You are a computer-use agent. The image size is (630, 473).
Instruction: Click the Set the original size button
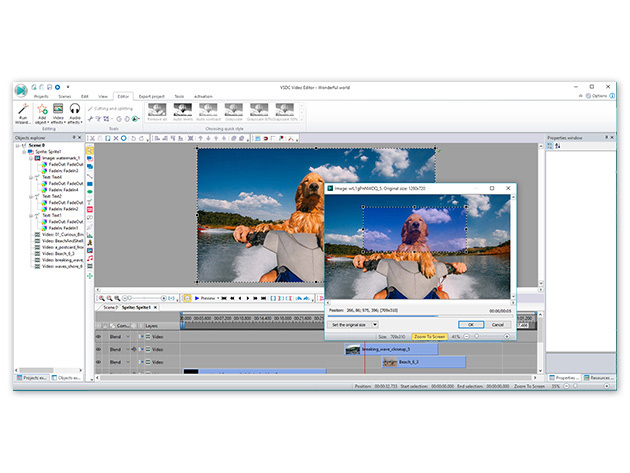pyautogui.click(x=349, y=325)
